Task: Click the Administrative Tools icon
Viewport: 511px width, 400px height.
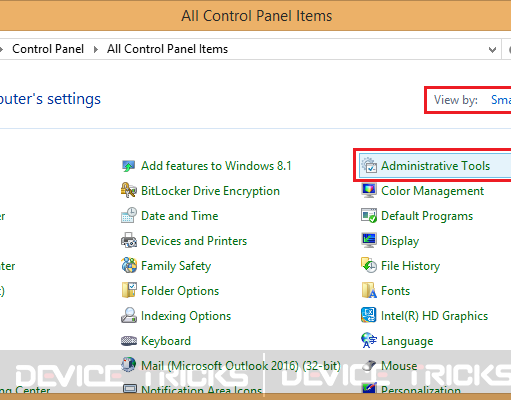Action: coord(369,166)
